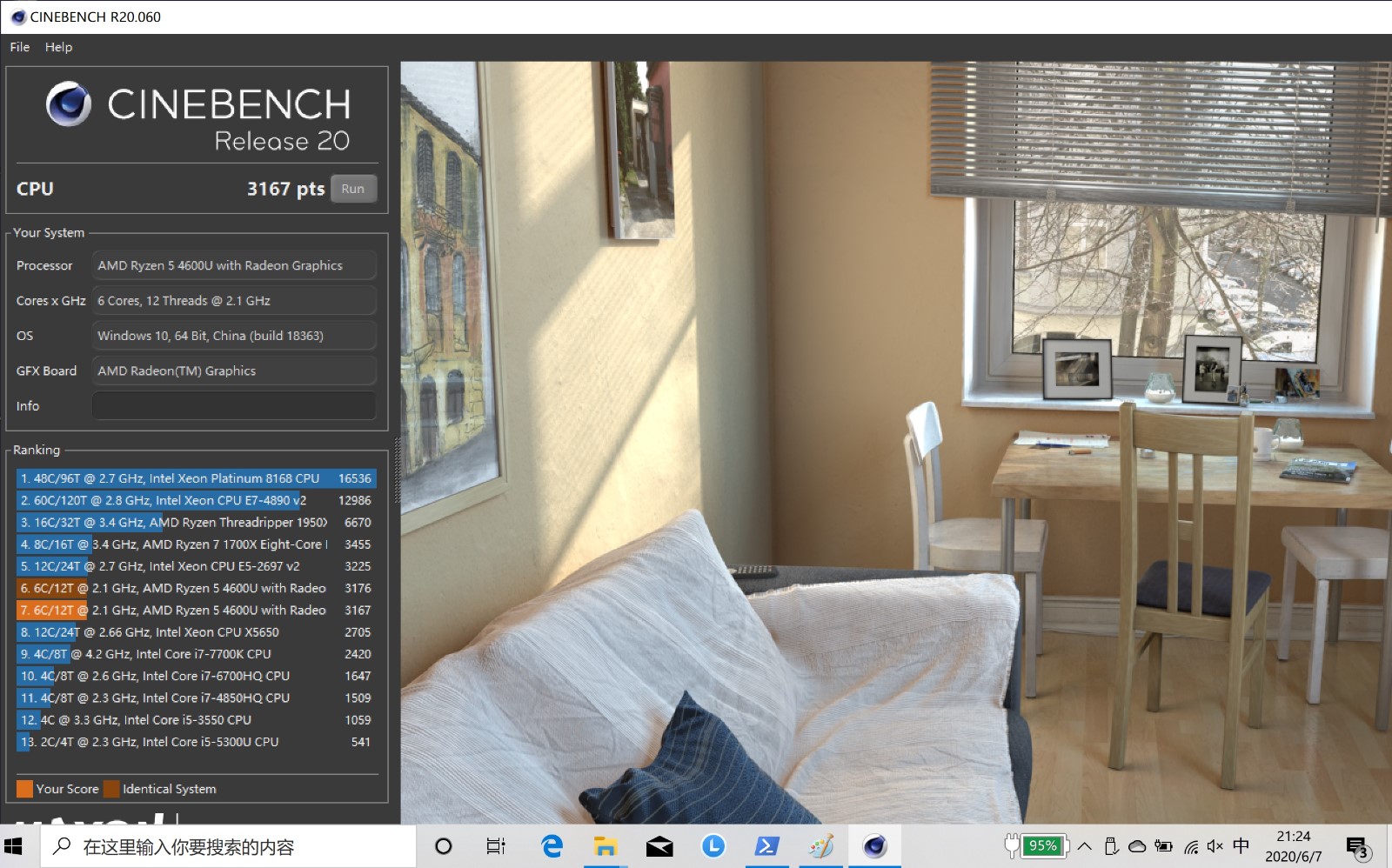Click the Info input field

[234, 406]
